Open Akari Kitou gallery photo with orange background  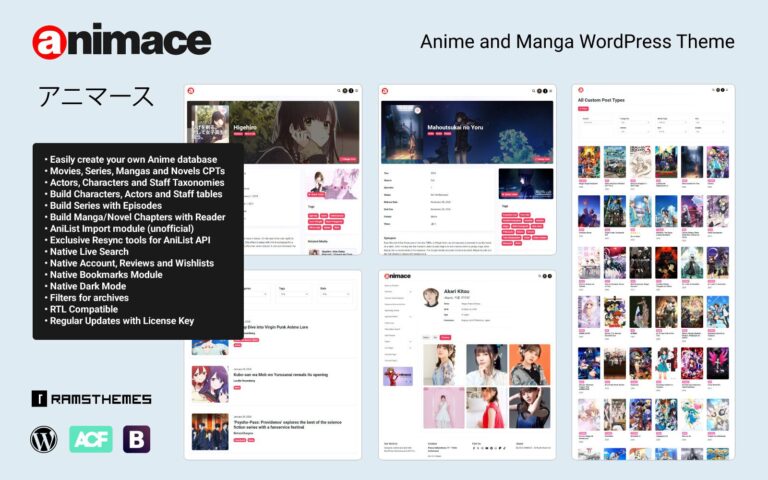coord(529,364)
